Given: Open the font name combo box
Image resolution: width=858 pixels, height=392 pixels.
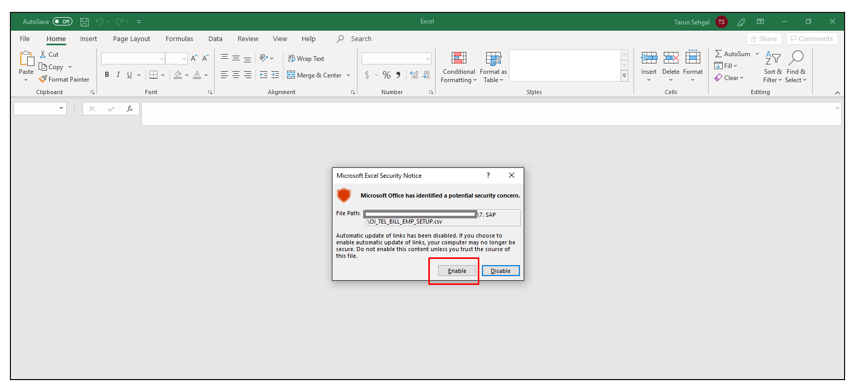Looking at the screenshot, I should 133,59.
